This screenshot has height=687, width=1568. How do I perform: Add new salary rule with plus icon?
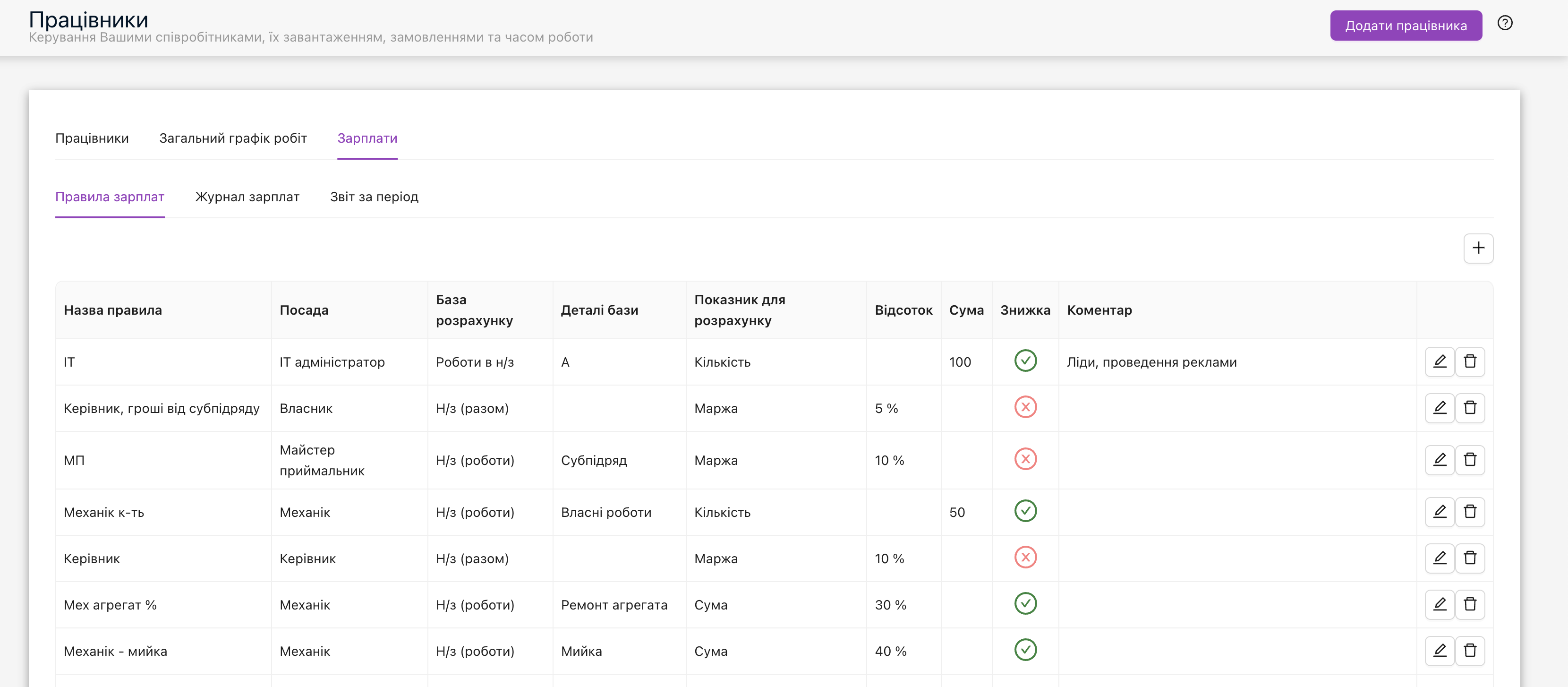pos(1479,249)
